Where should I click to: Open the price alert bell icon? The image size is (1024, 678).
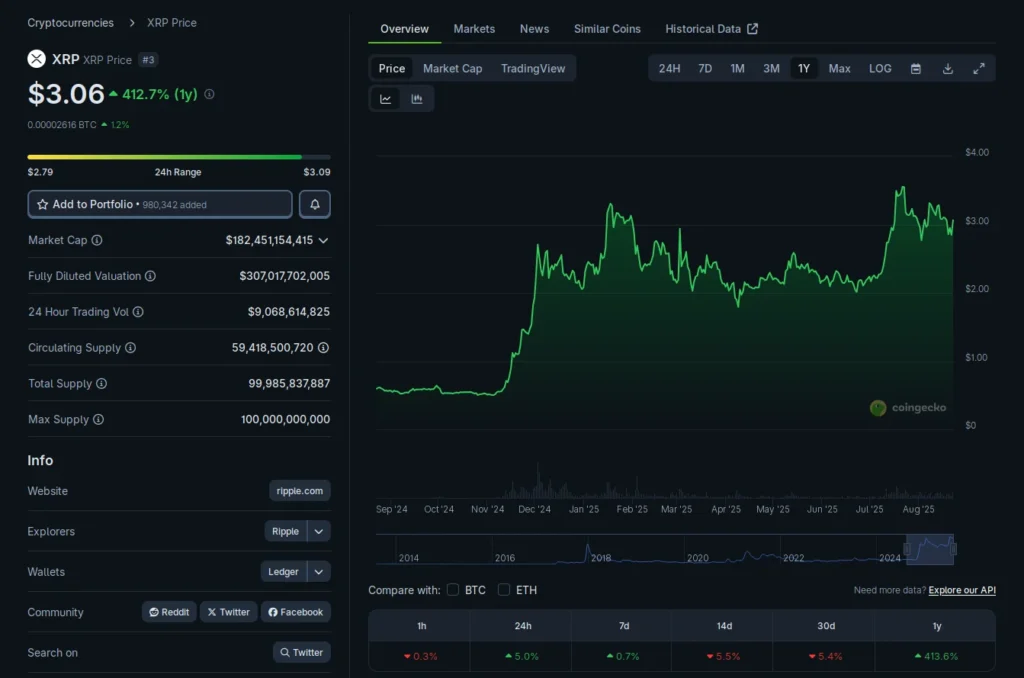point(315,204)
